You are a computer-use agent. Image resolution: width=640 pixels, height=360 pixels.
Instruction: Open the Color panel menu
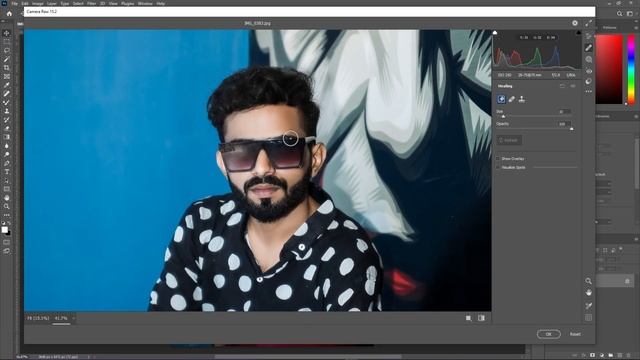coord(636,28)
